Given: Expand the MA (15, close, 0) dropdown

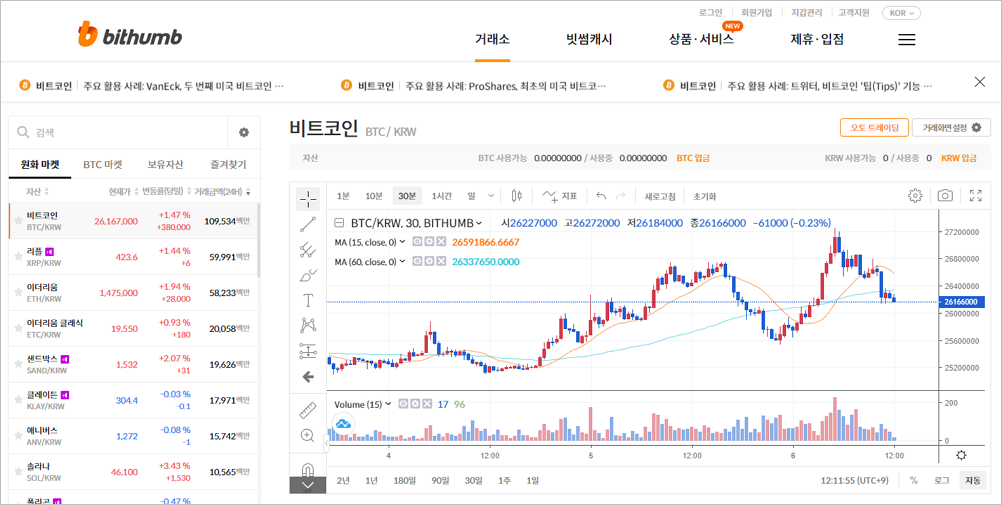Looking at the screenshot, I should pos(403,242).
